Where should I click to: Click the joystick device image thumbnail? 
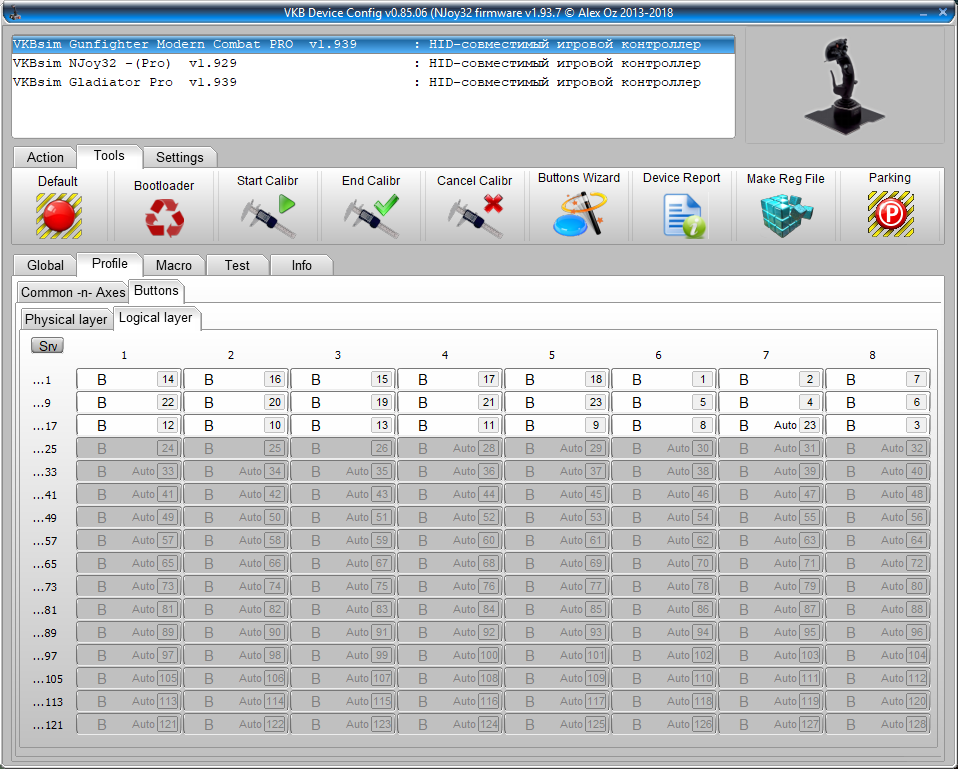coord(844,84)
